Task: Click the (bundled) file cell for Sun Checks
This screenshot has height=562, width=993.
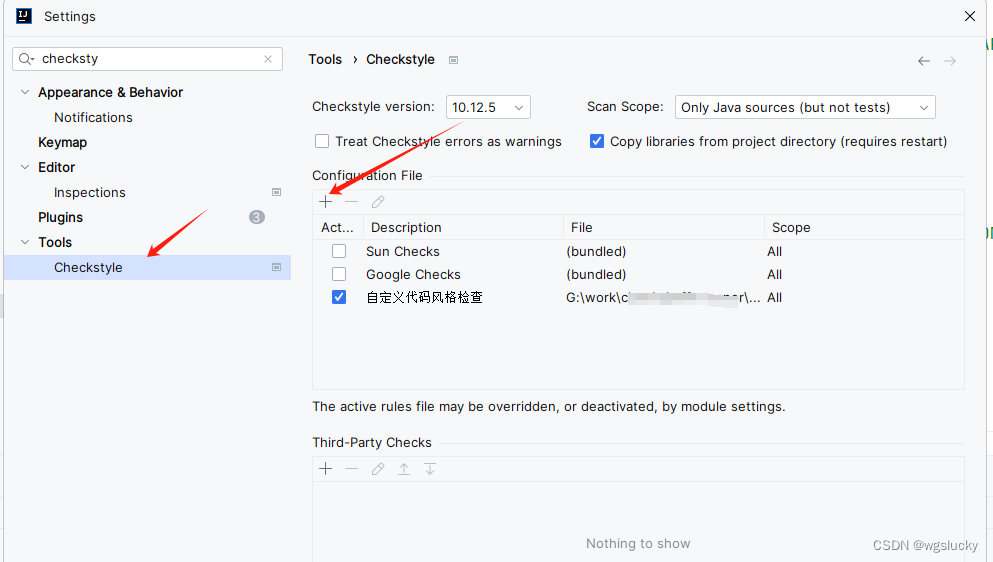Action: click(596, 252)
